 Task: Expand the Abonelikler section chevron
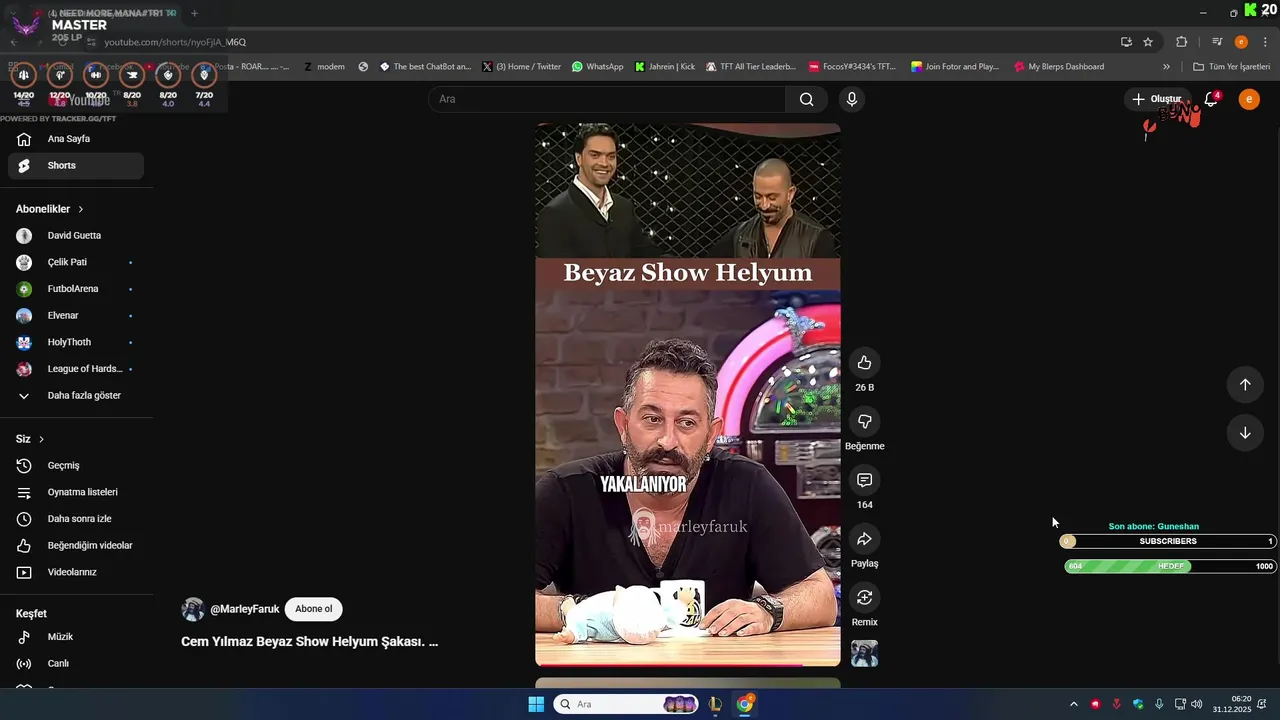[80, 209]
